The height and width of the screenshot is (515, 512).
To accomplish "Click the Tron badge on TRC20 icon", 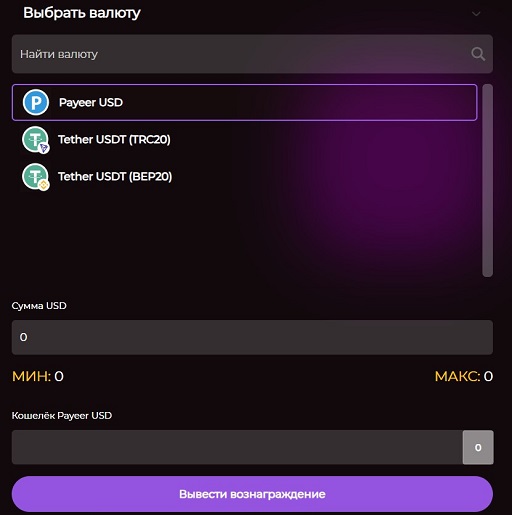I will pos(44,148).
